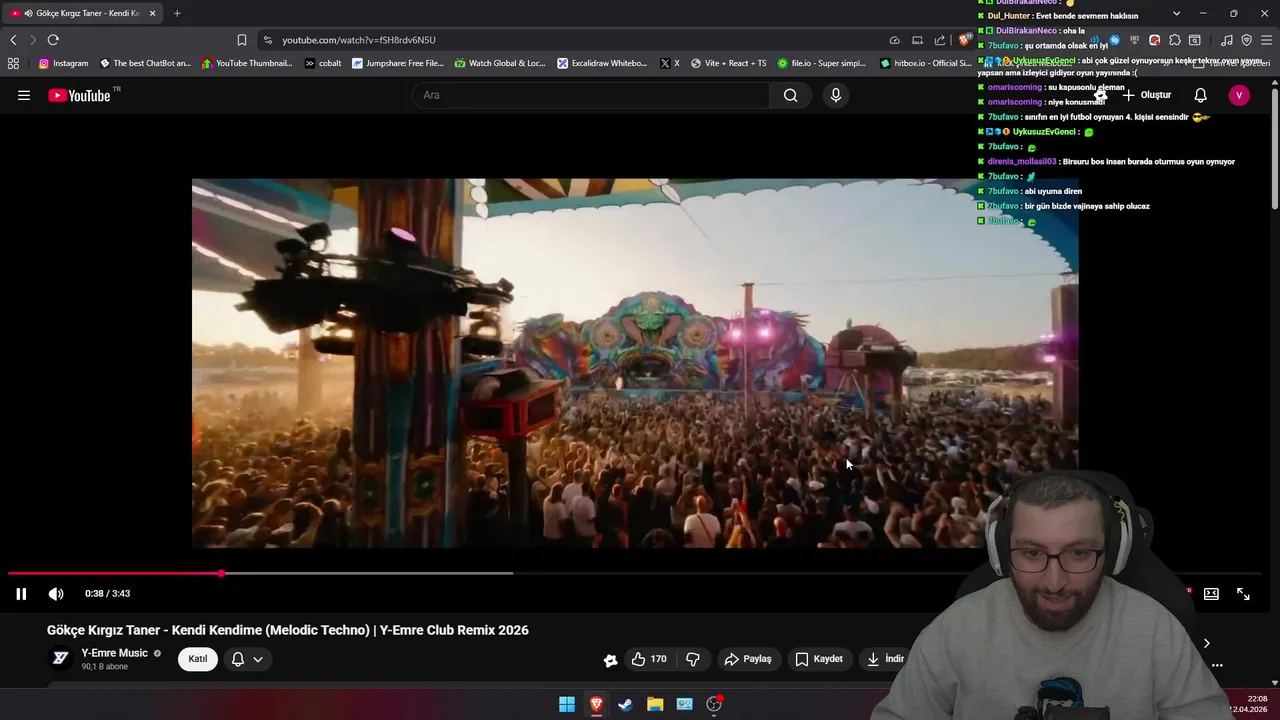Save video with 'Kaydet' button
The image size is (1280, 720).
tap(819, 659)
